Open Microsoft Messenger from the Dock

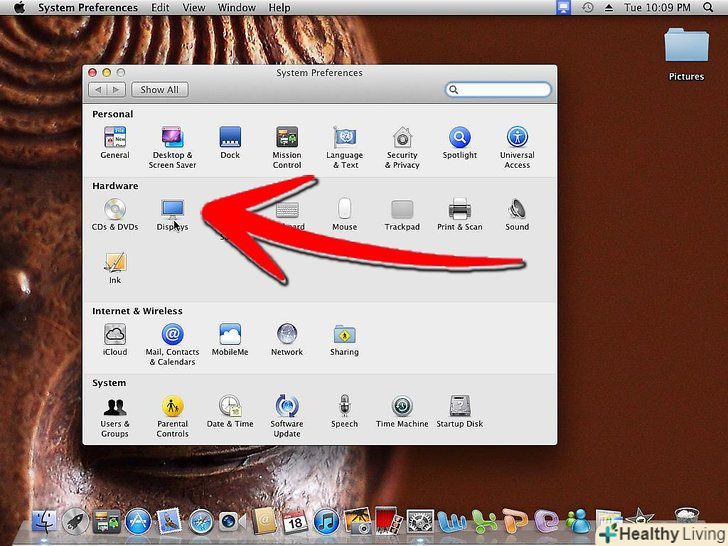click(578, 521)
